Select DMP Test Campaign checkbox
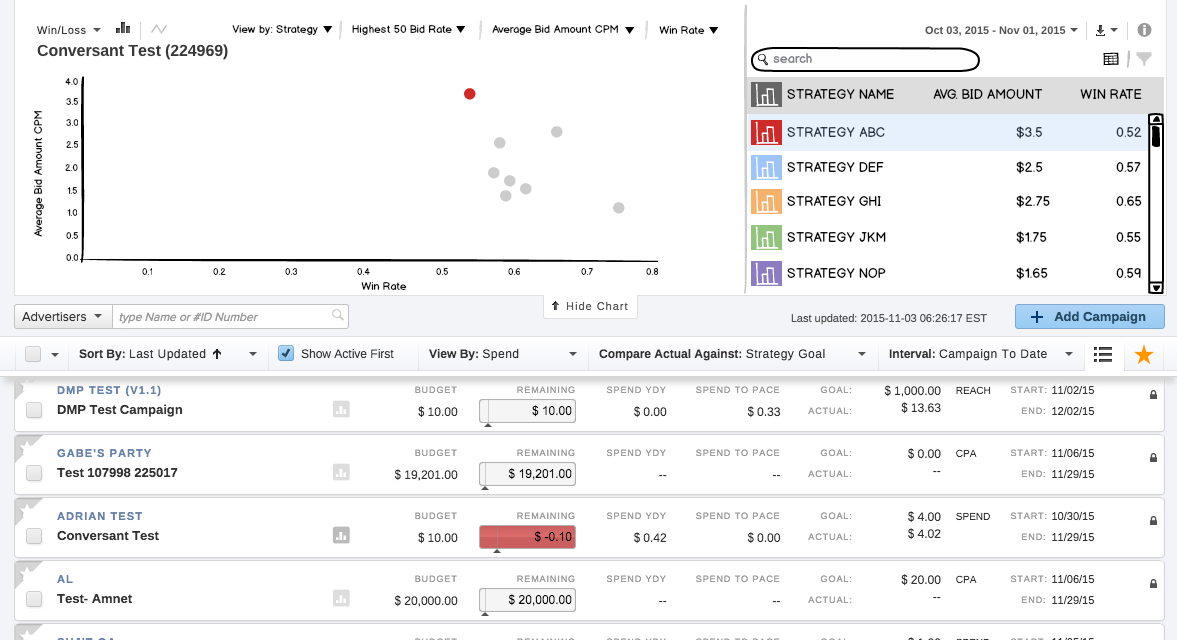The width and height of the screenshot is (1177, 640). pyautogui.click(x=34, y=410)
